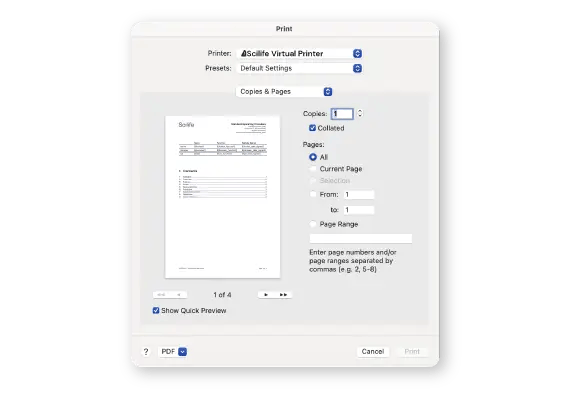Open the Printer dropdown showing Scilife Virtual Printer
The width and height of the screenshot is (570, 401).
pyautogui.click(x=299, y=53)
